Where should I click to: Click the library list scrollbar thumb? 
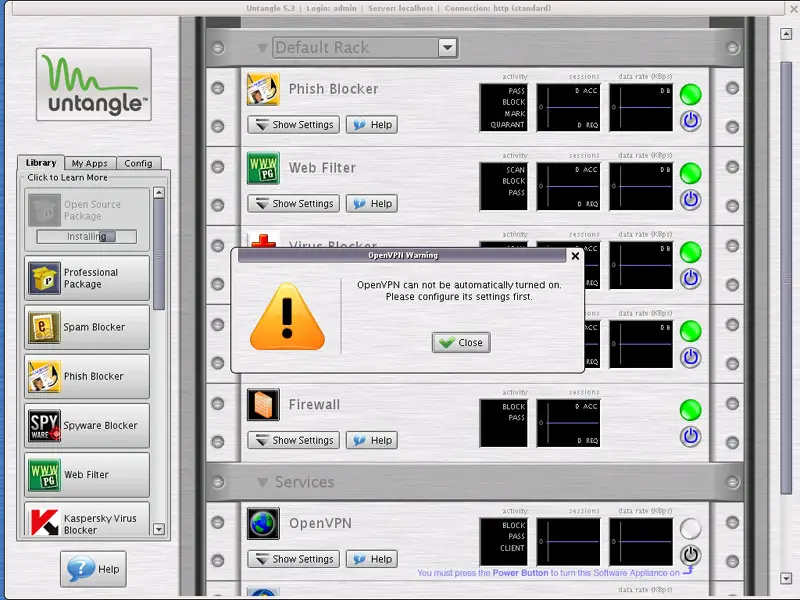(159, 254)
